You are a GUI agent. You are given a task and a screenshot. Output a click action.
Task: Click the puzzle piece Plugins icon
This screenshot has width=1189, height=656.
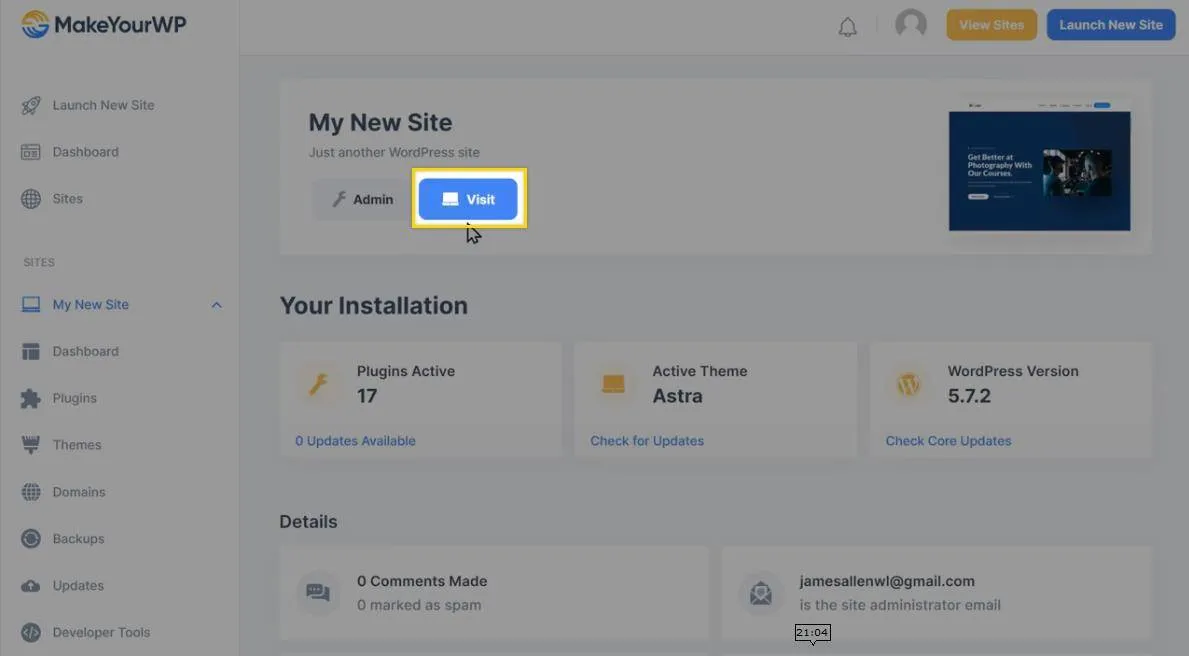(31, 398)
